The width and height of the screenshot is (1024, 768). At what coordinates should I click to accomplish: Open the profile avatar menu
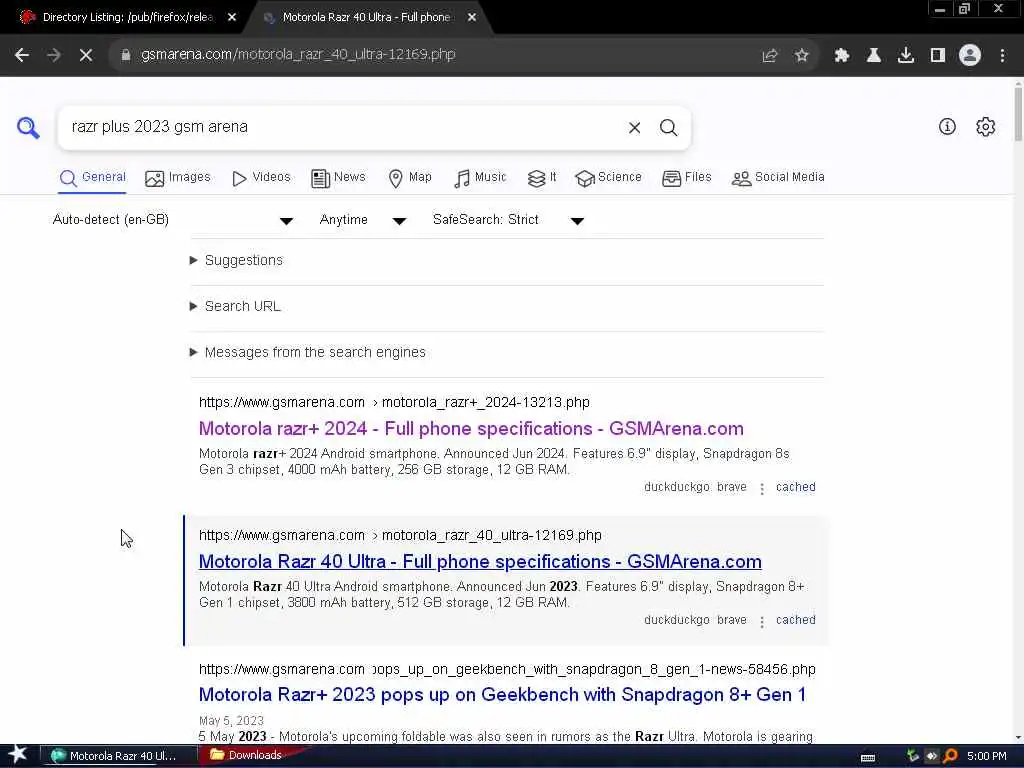click(x=970, y=55)
